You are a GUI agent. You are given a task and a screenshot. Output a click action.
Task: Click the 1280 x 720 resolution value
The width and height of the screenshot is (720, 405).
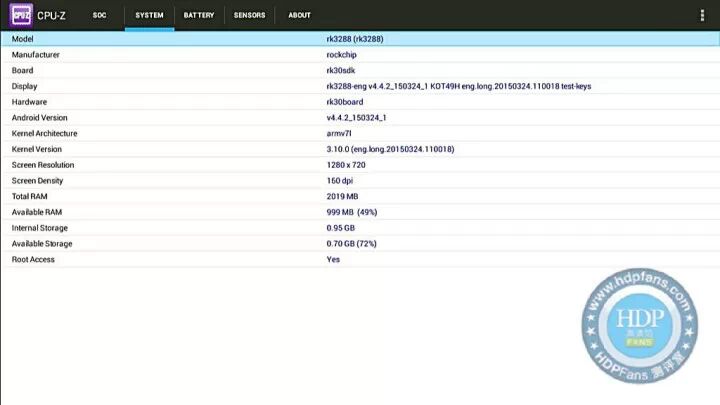tap(346, 165)
